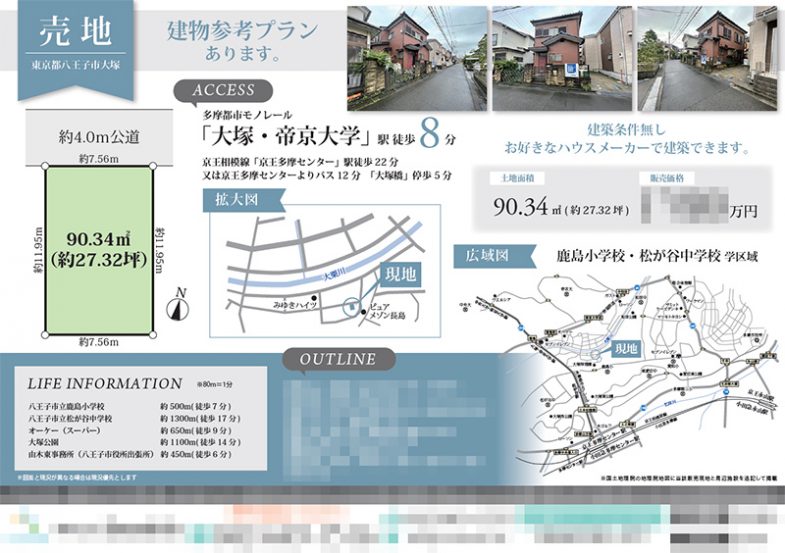Click the 現地 marker on the wide-area map

tap(626, 348)
